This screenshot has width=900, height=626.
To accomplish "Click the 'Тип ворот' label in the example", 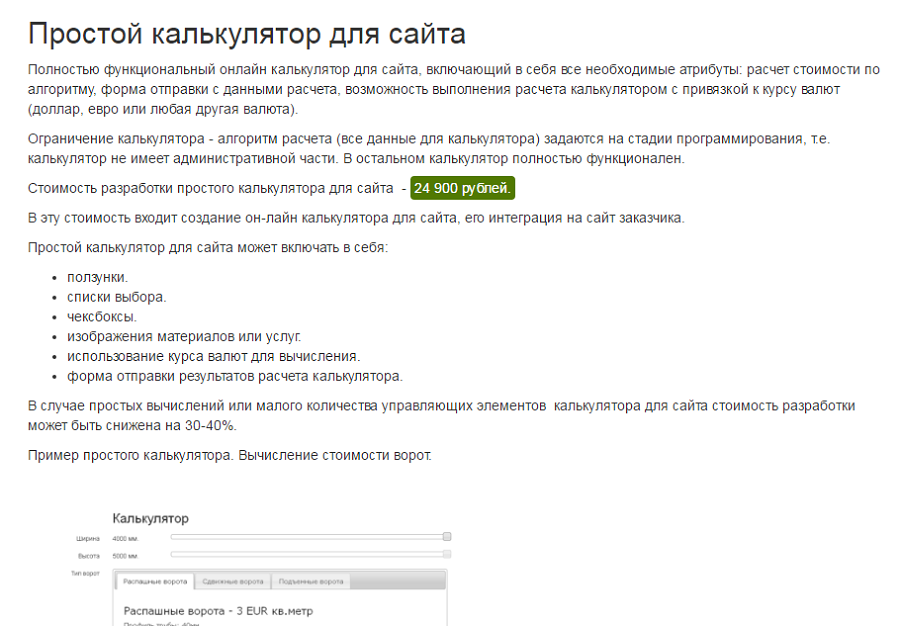I will tap(85, 574).
